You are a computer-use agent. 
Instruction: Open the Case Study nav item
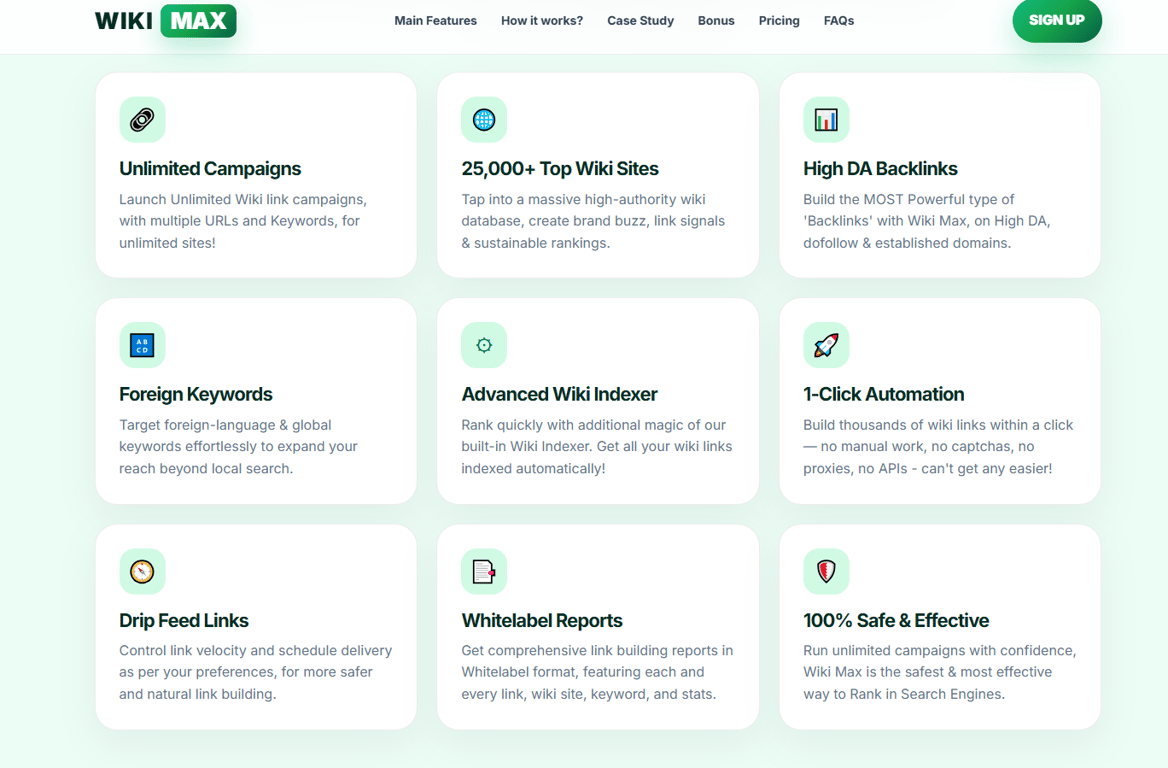click(x=641, y=21)
